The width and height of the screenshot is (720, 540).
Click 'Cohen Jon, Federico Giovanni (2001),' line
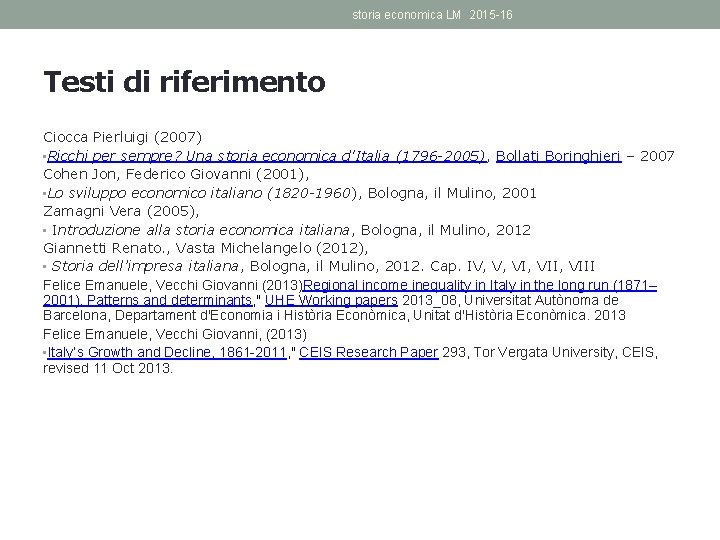coord(176,174)
